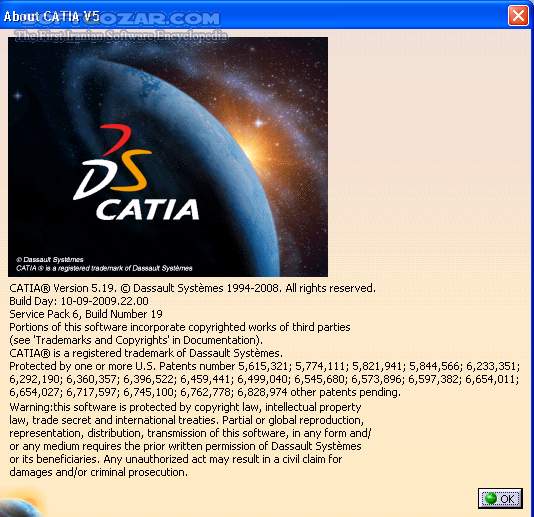
Task: Click 'or any medium requires the prior written' line
Action: pos(185,446)
